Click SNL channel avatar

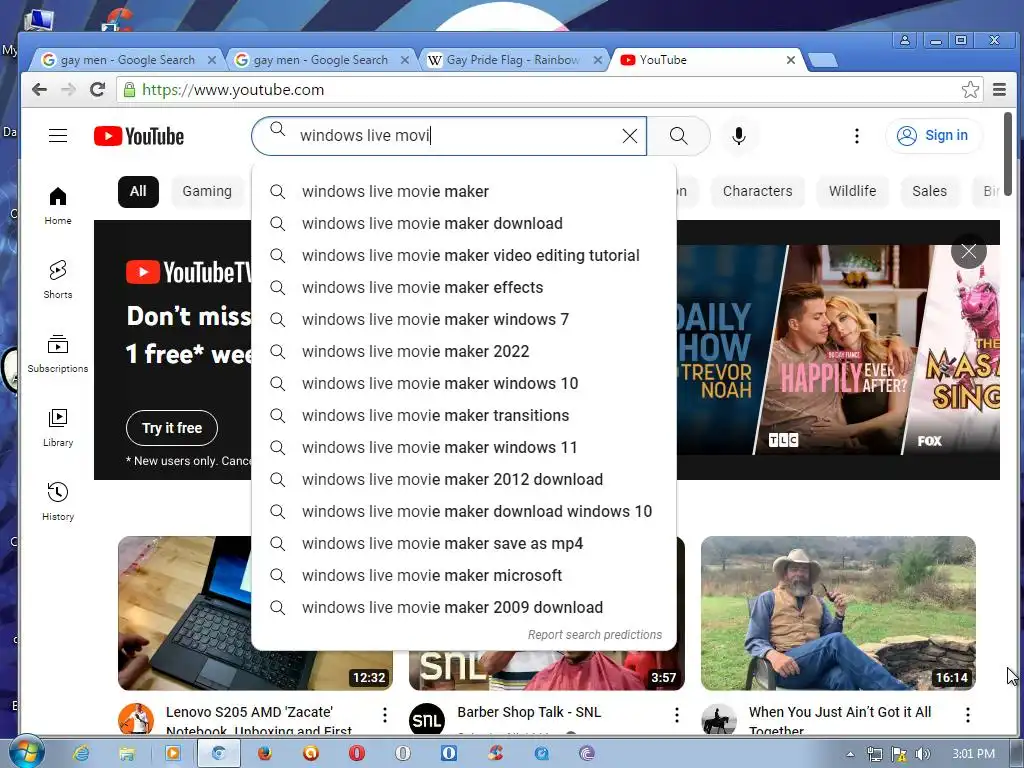tap(427, 720)
